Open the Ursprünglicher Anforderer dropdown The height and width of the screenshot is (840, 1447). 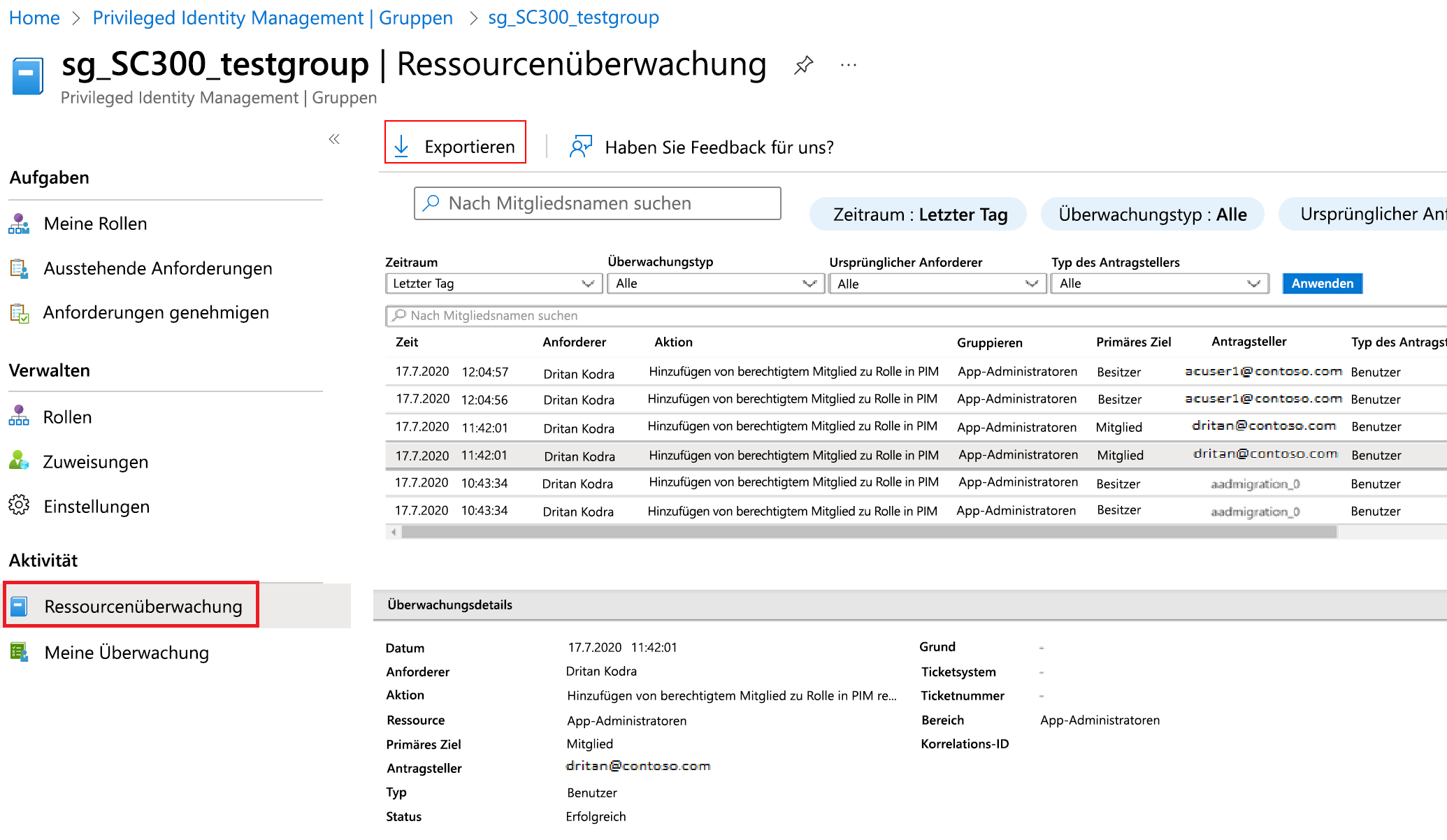[937, 283]
